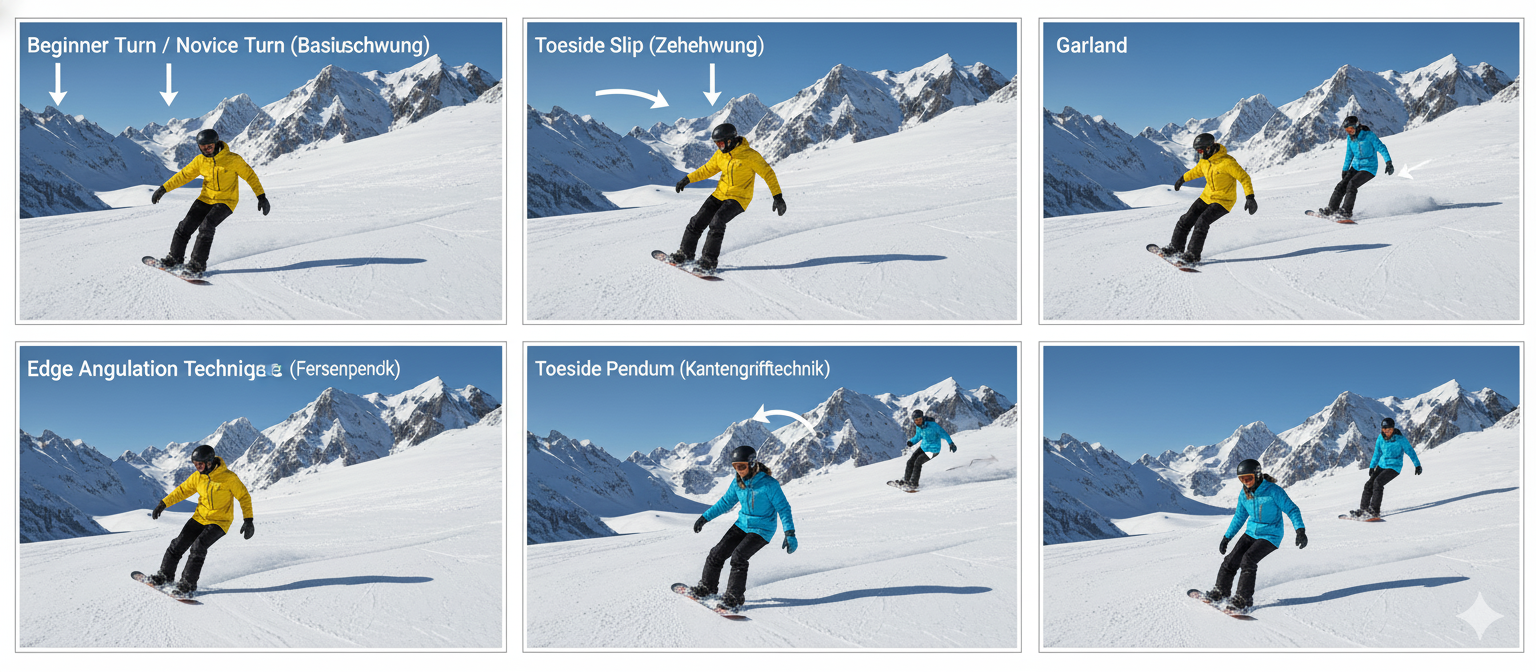The height and width of the screenshot is (672, 1536).
Task: Click the small white arrow in Garland panel
Action: 1413,168
